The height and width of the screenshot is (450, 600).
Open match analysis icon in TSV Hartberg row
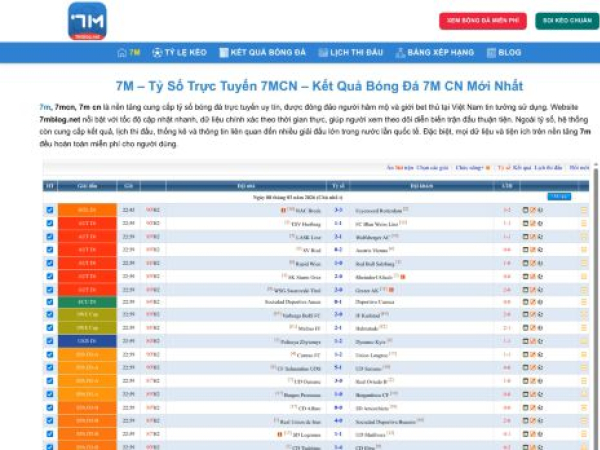525,223
